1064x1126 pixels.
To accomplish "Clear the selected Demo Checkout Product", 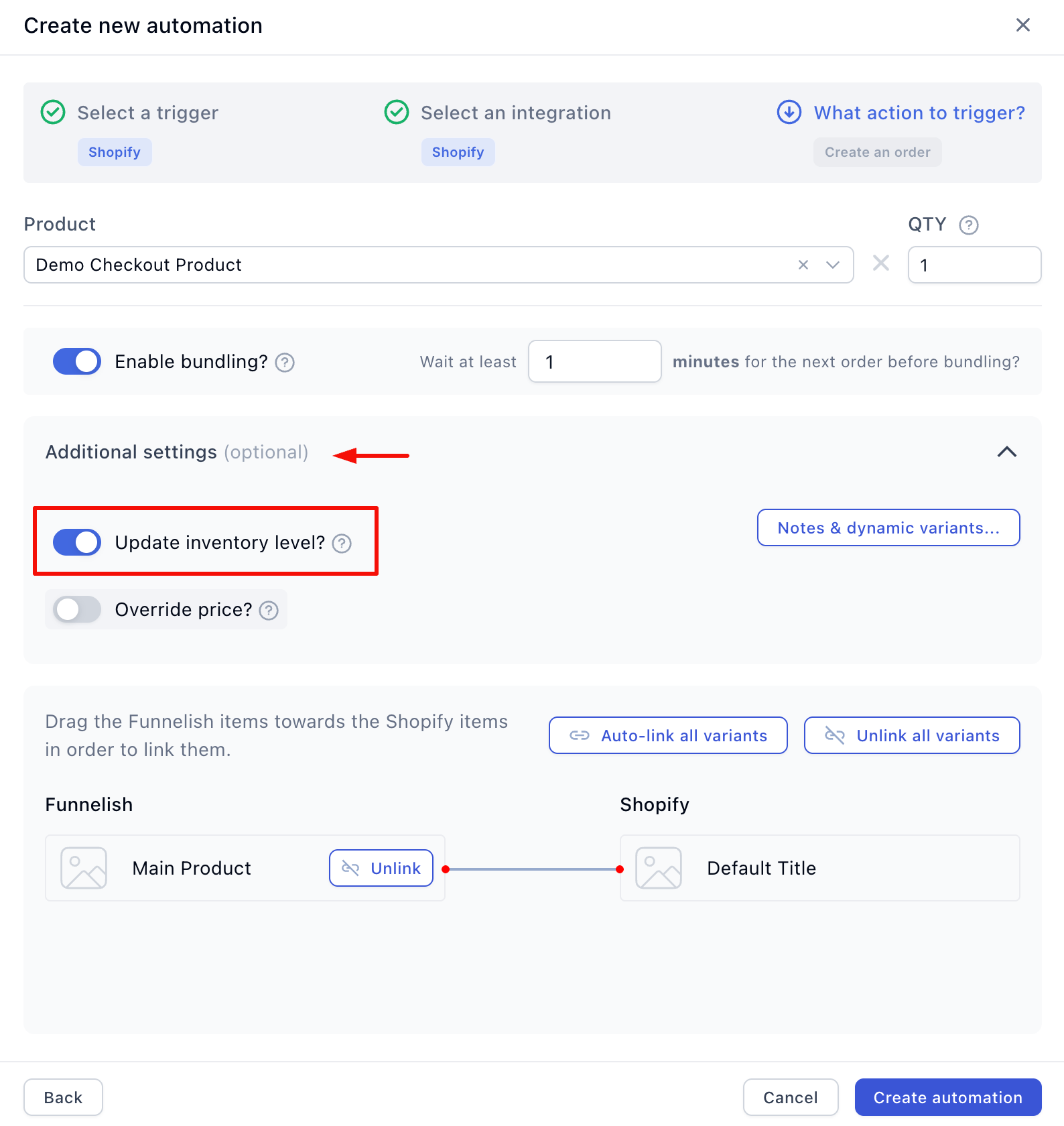I will coord(803,265).
